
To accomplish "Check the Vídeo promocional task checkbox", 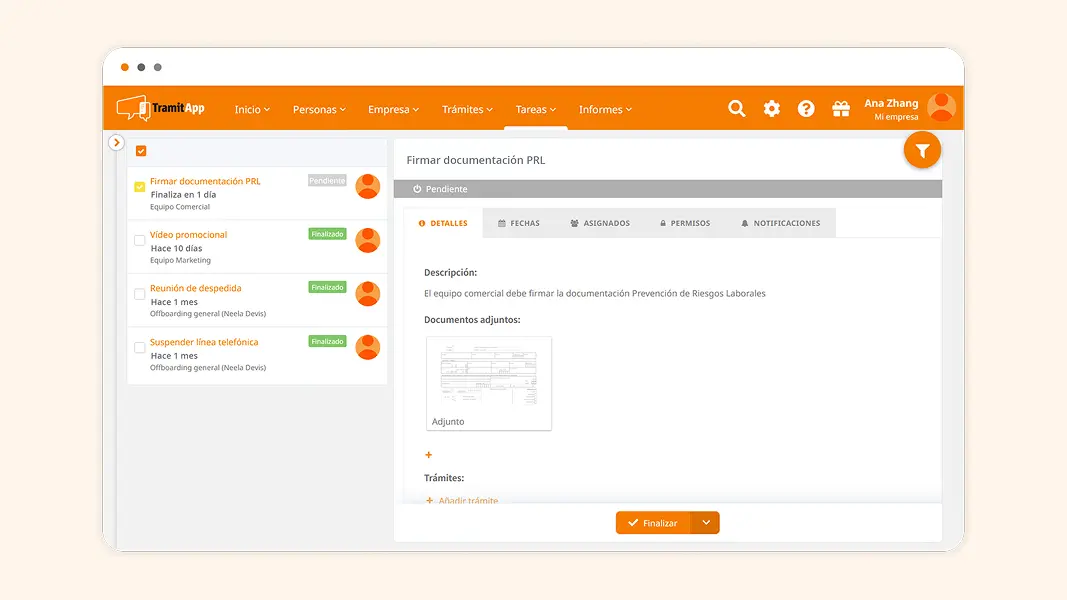I will (140, 240).
